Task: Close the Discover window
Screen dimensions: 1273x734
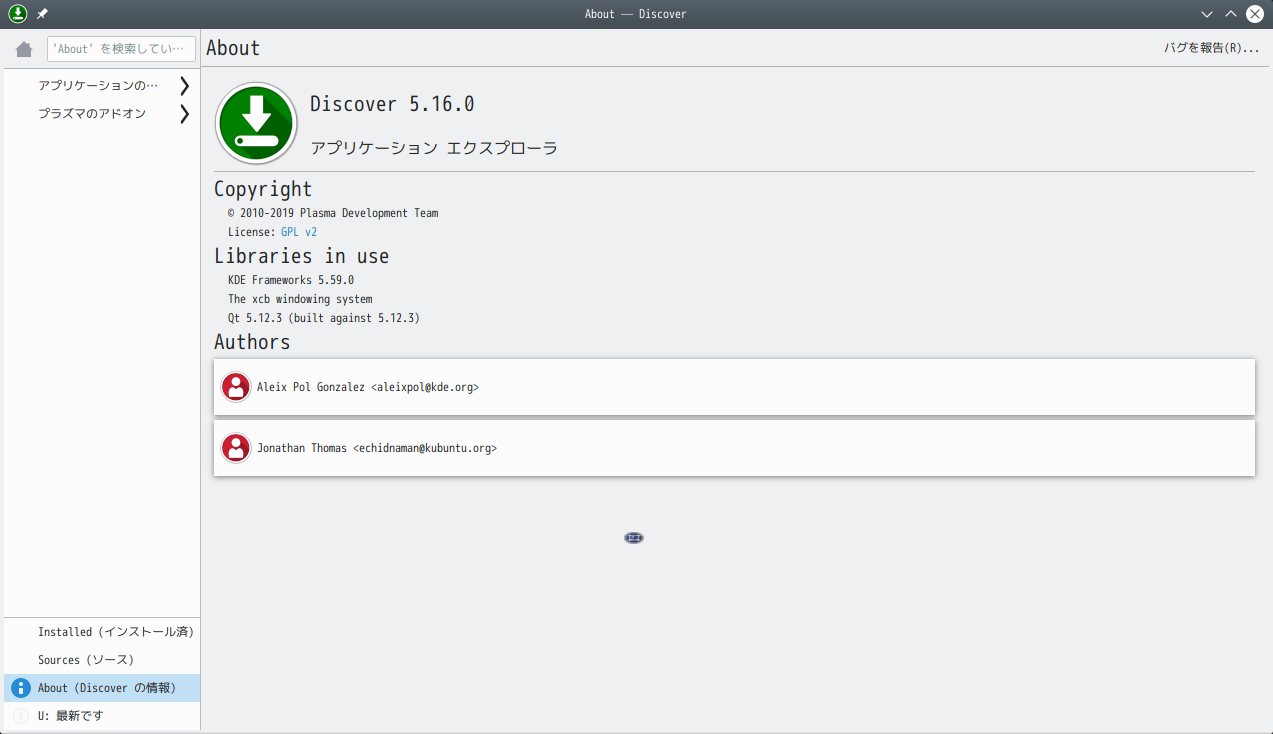Action: pos(1255,14)
